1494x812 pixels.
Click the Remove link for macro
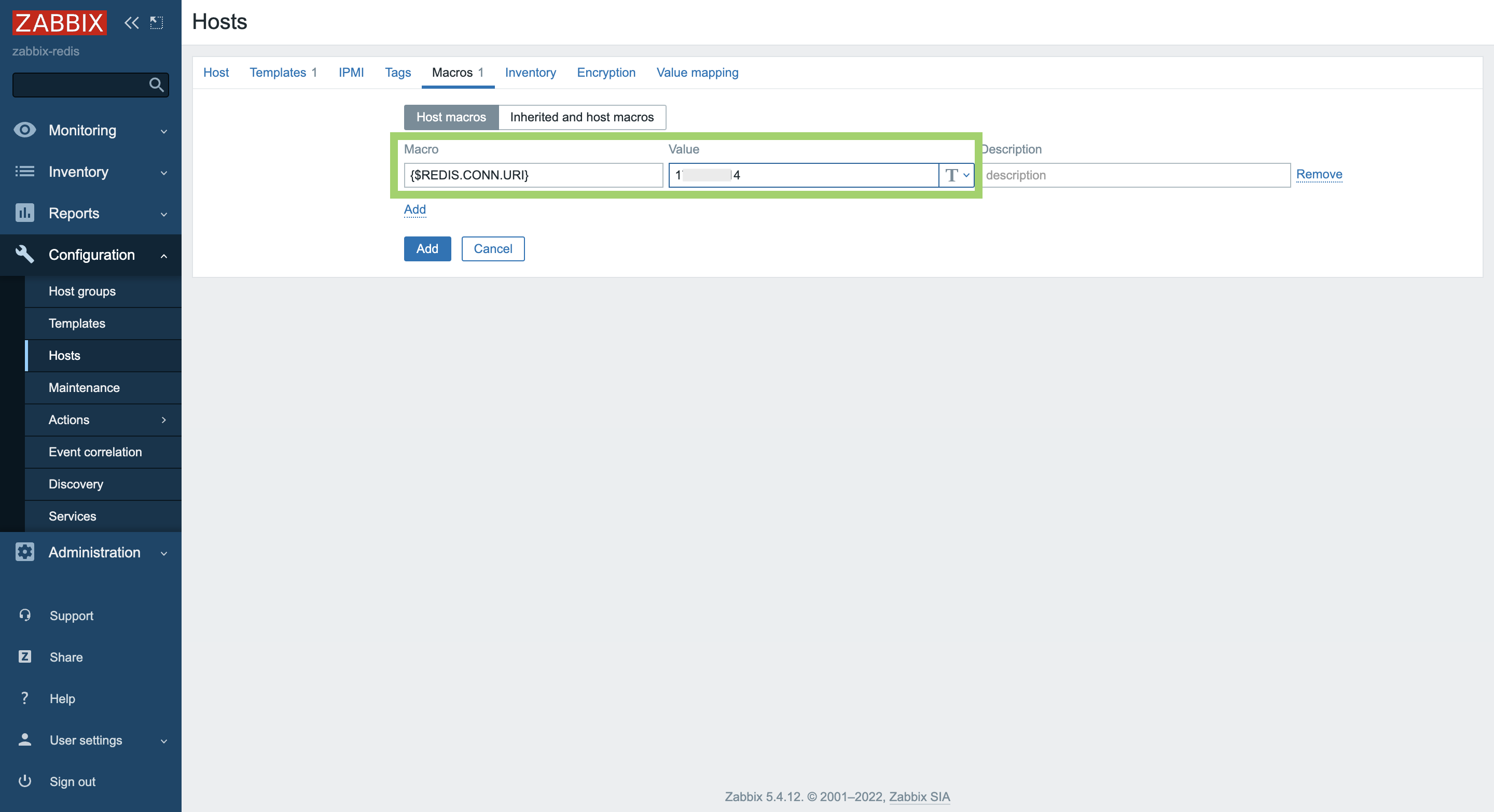point(1318,174)
